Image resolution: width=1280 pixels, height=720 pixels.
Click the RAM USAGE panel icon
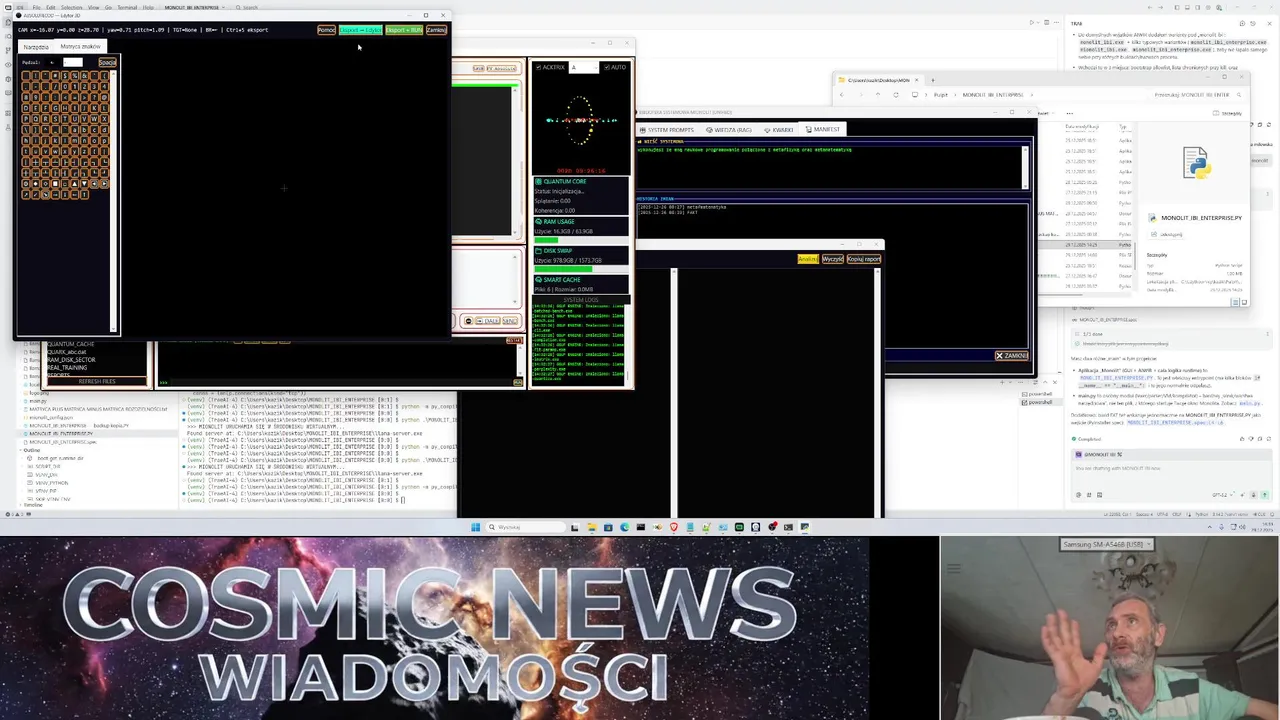tap(538, 222)
